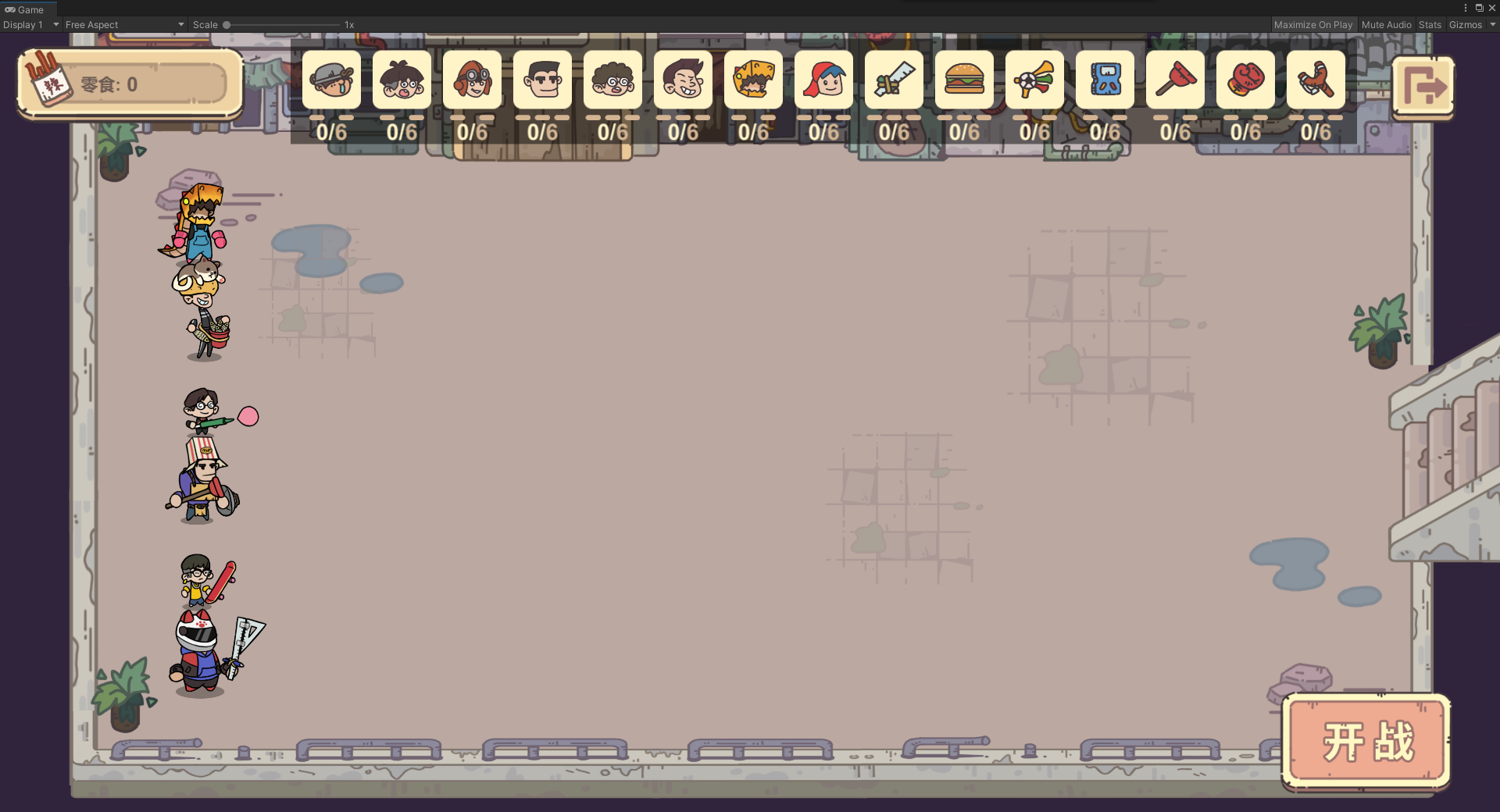Toggle the Stats overlay
Image resolution: width=1500 pixels, height=812 pixels.
coord(1430,25)
